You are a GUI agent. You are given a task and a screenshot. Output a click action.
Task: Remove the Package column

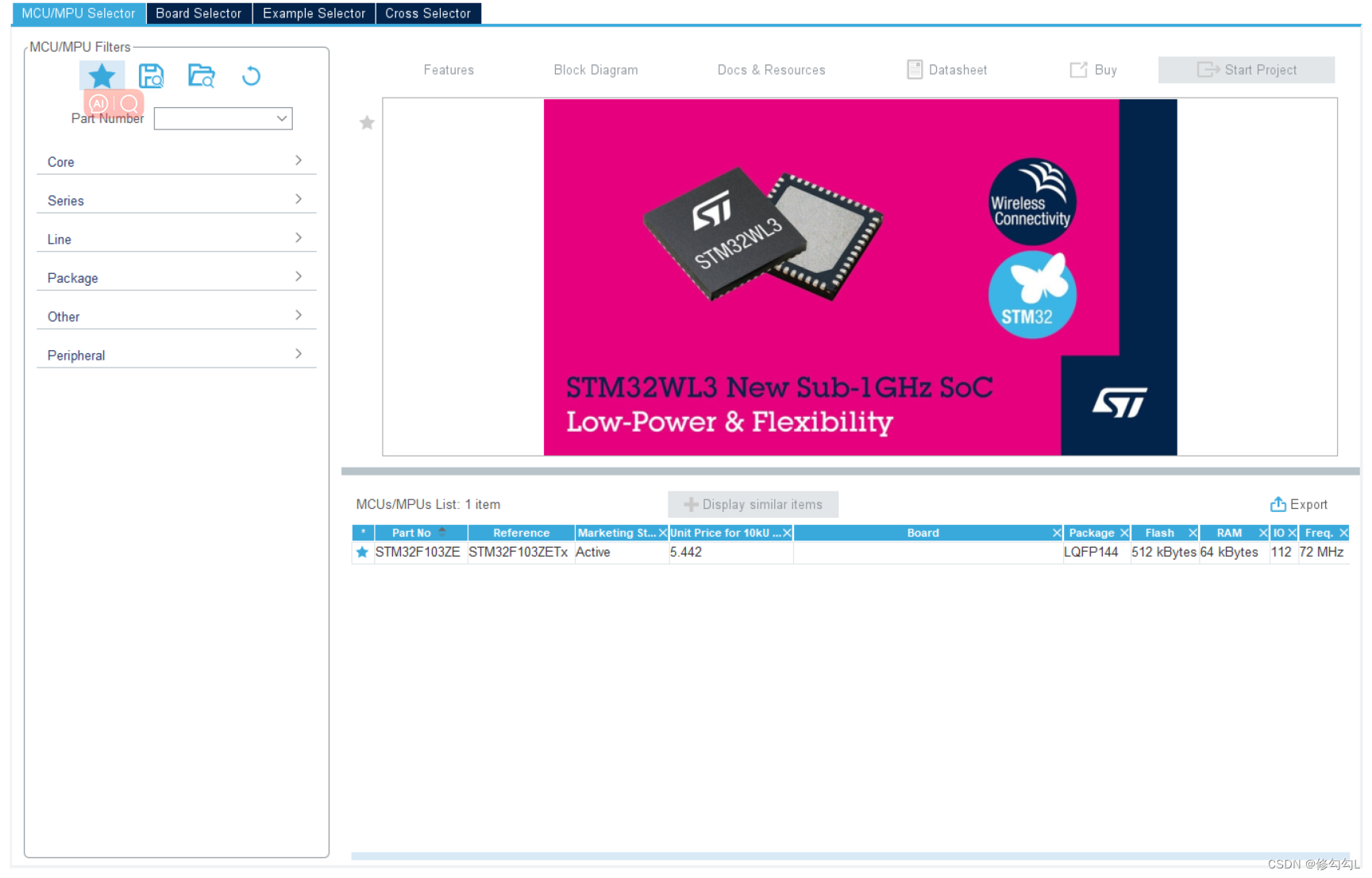point(1124,533)
